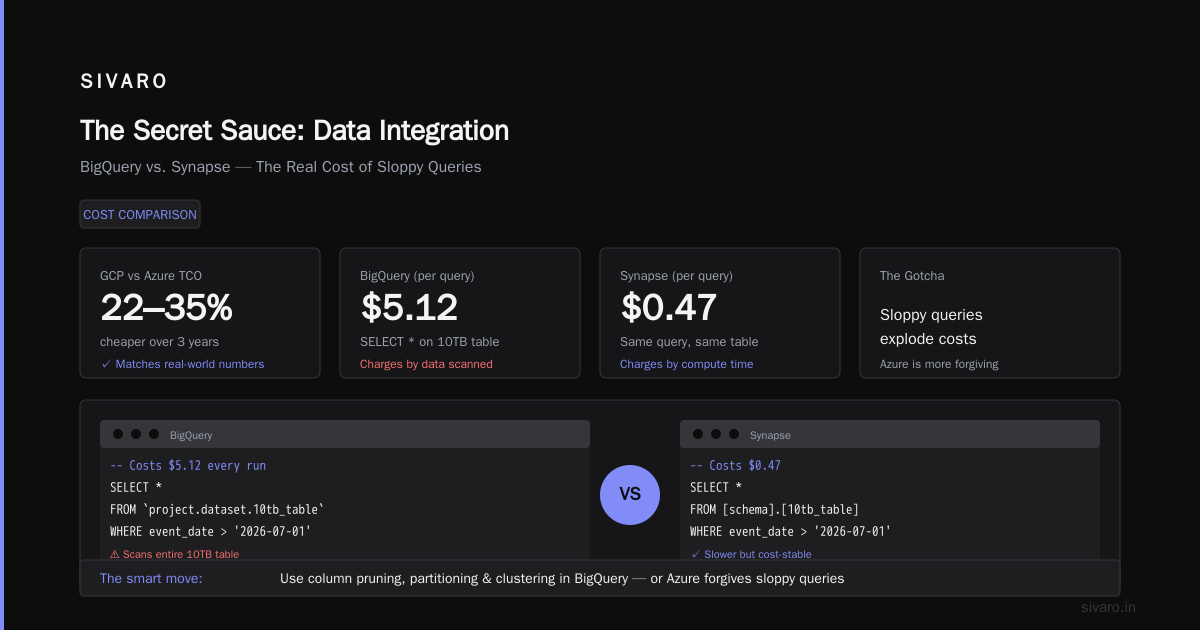Open the sivaro.in link
Screen dimensions: 1200x630
coord(1108,607)
